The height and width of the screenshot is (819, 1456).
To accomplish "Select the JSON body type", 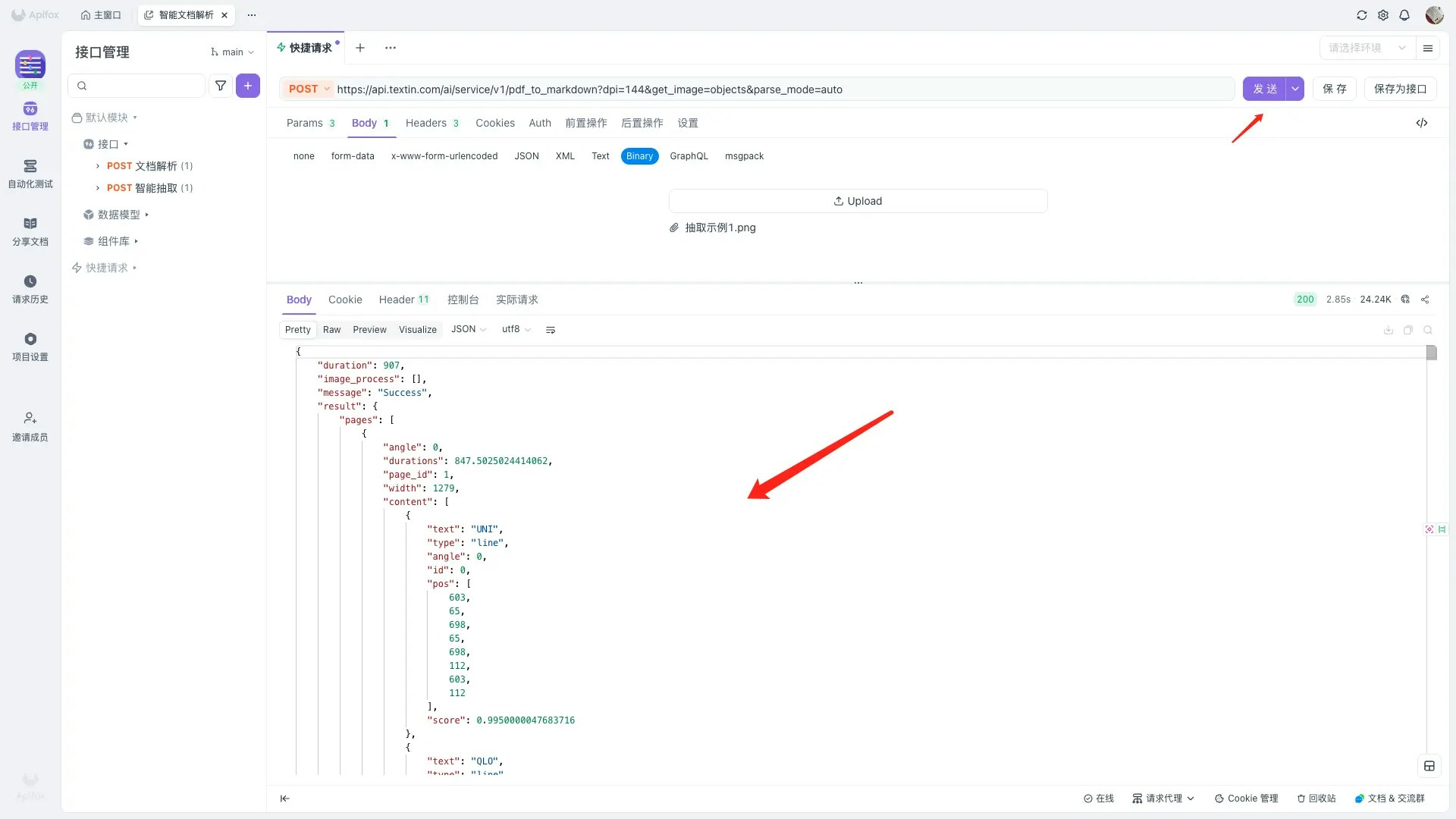I will tap(526, 156).
